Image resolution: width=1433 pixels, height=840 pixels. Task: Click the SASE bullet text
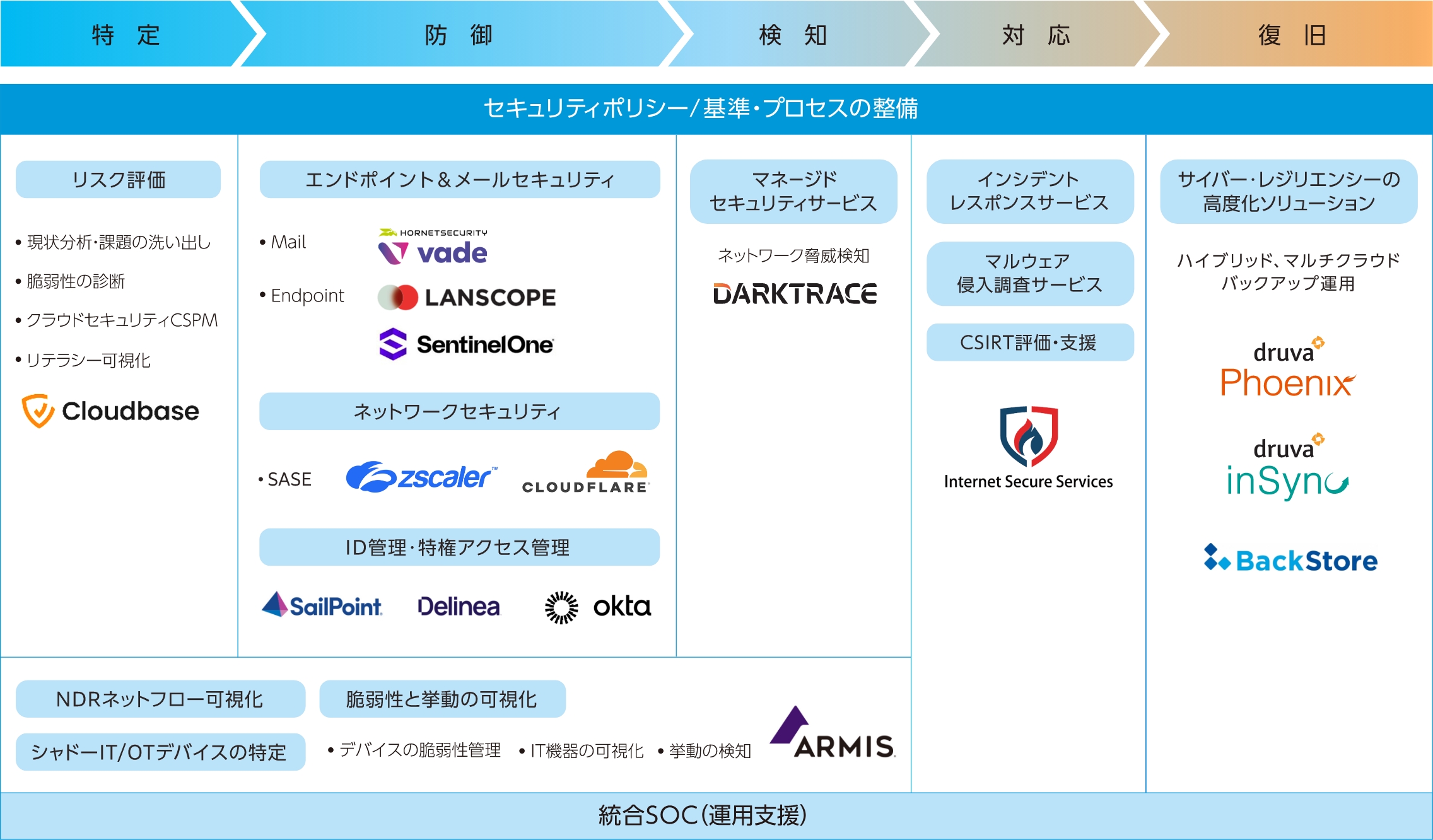(x=285, y=479)
